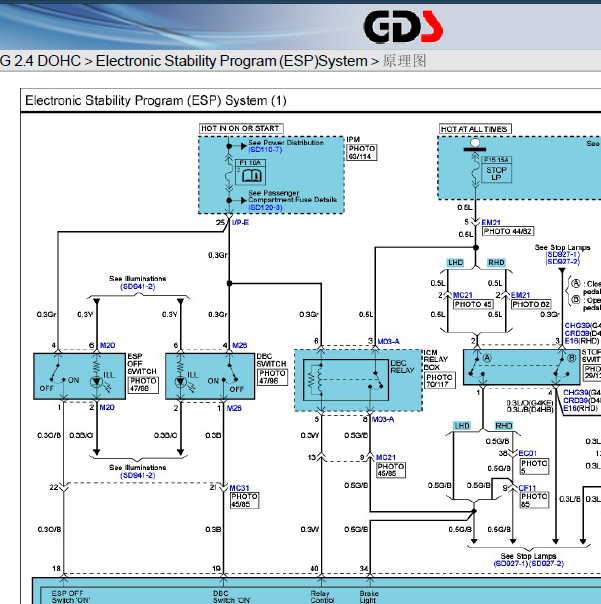
Task: Open the book icon in fuse F1 10A
Action: tap(252, 176)
